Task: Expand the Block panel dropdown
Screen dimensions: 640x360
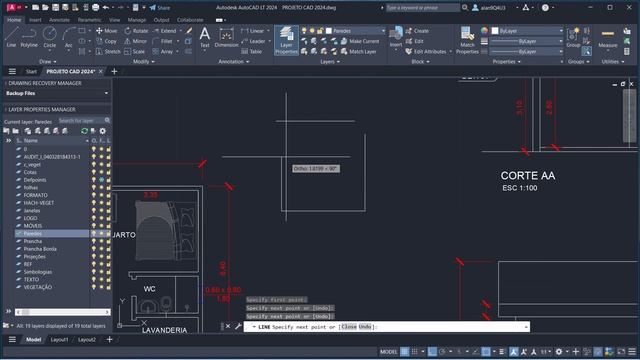Action: coord(420,62)
